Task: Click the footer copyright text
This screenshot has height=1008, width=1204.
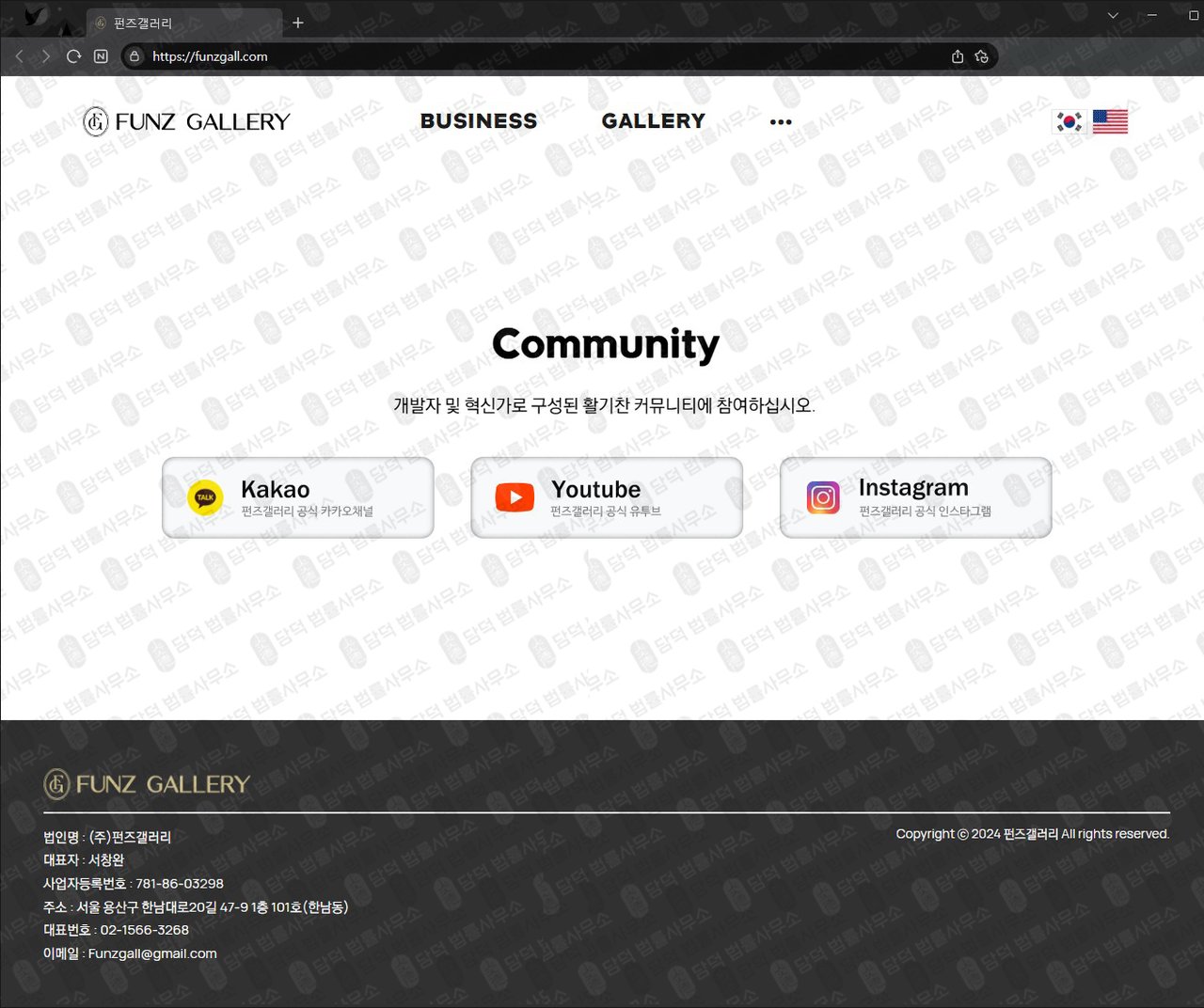Action: pos(1033,834)
